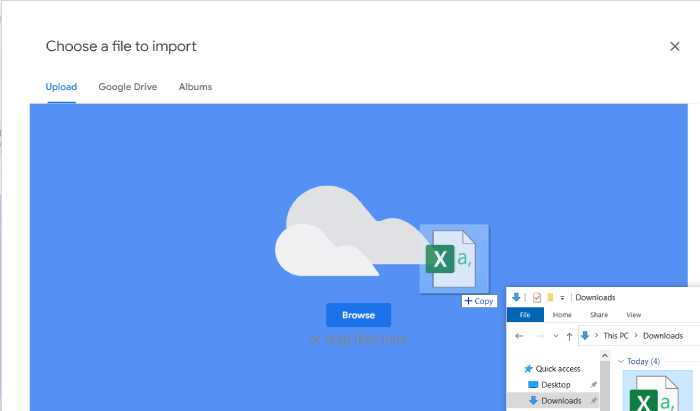Select Desktop in navigation pane

[556, 385]
